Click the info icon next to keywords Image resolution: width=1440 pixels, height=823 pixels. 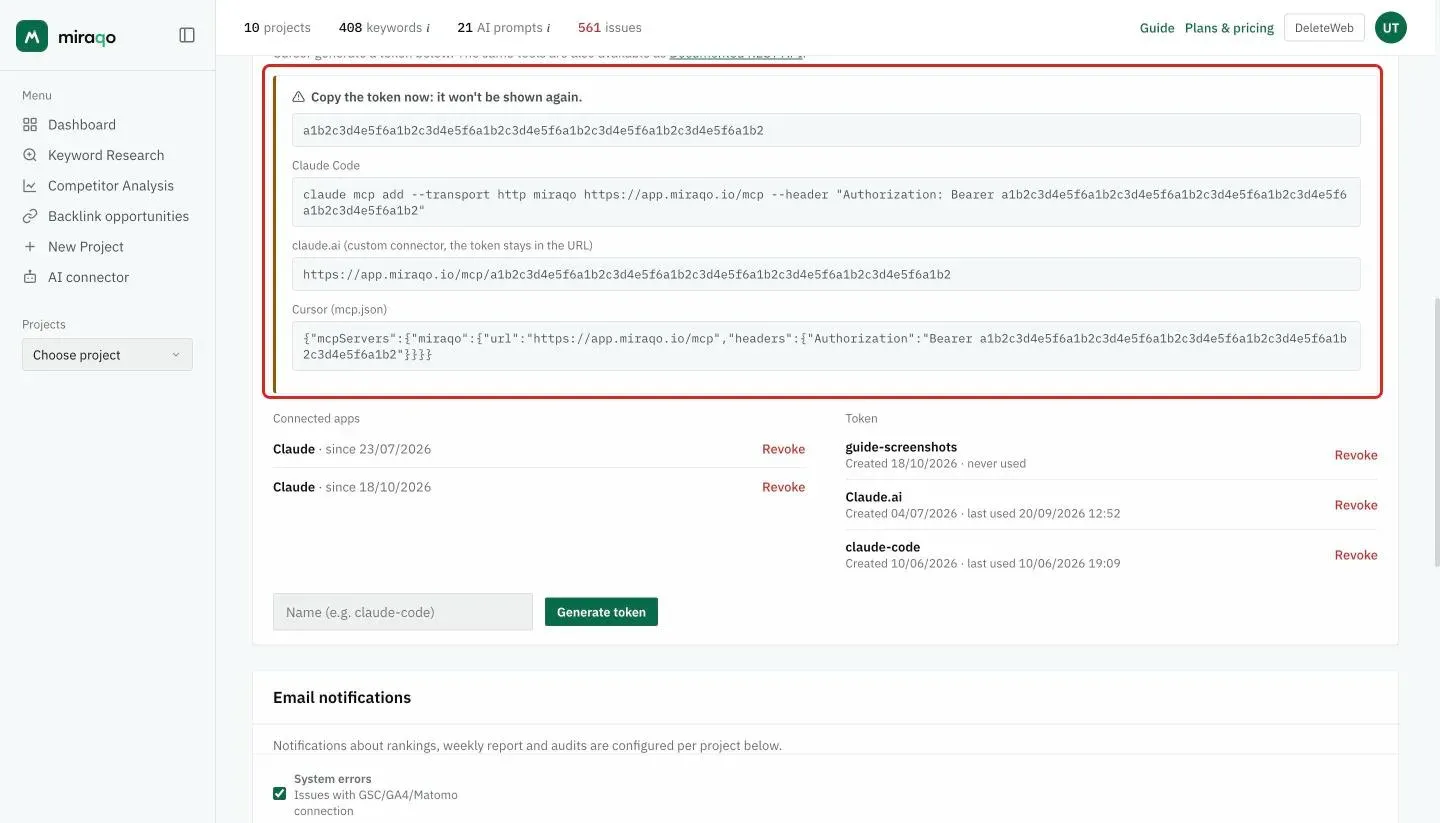coord(428,28)
